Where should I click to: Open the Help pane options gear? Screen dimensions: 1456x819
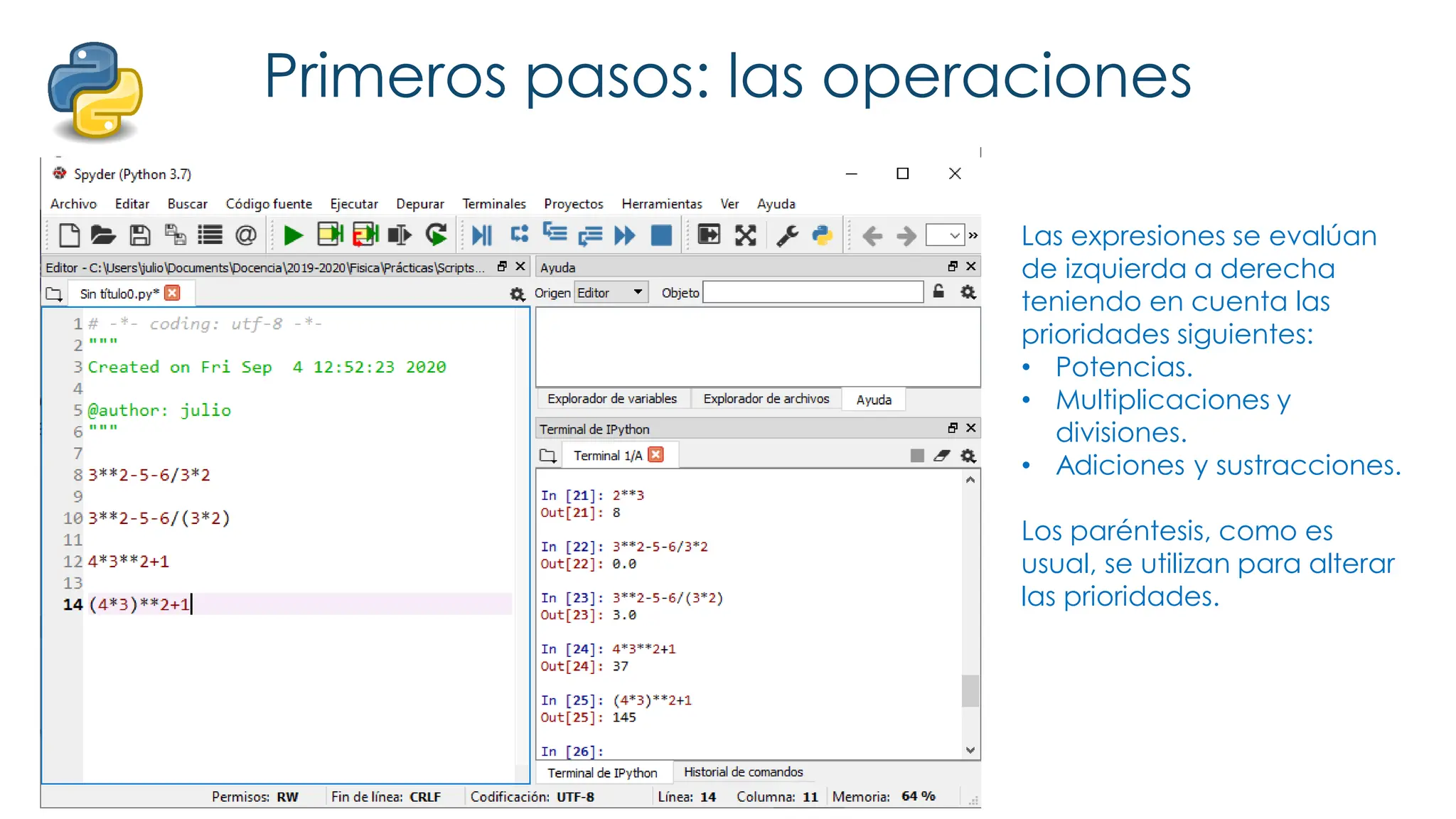[968, 292]
